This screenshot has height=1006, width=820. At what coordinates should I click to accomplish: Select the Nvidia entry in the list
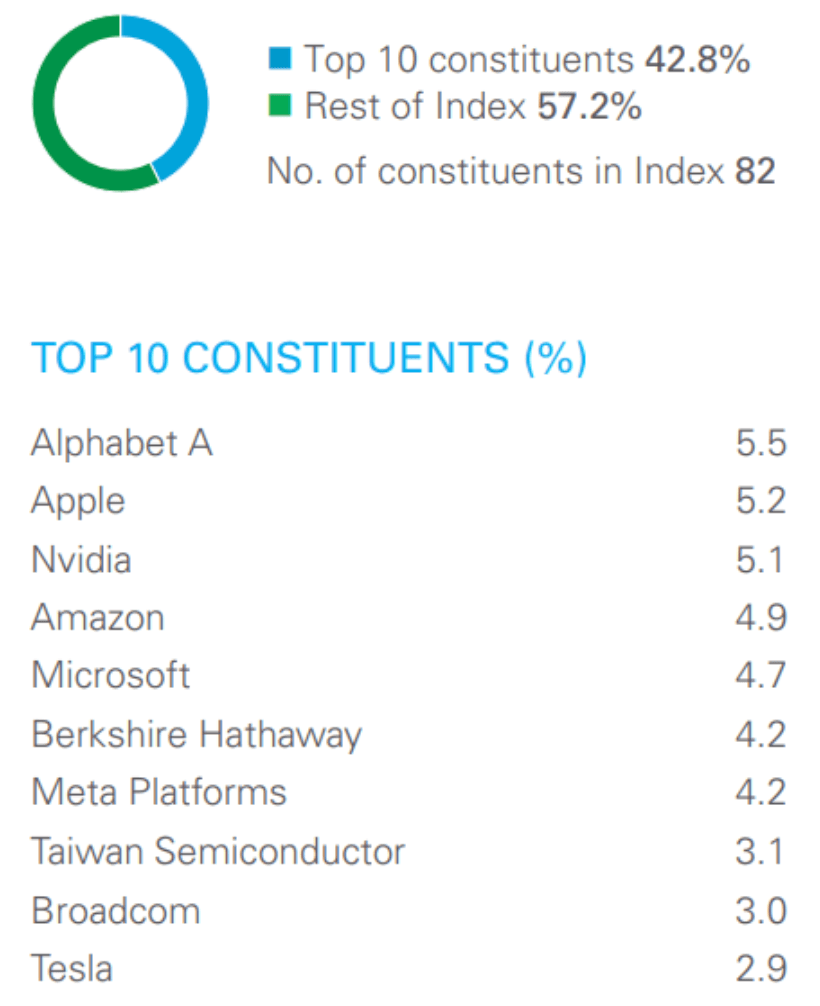click(x=81, y=559)
